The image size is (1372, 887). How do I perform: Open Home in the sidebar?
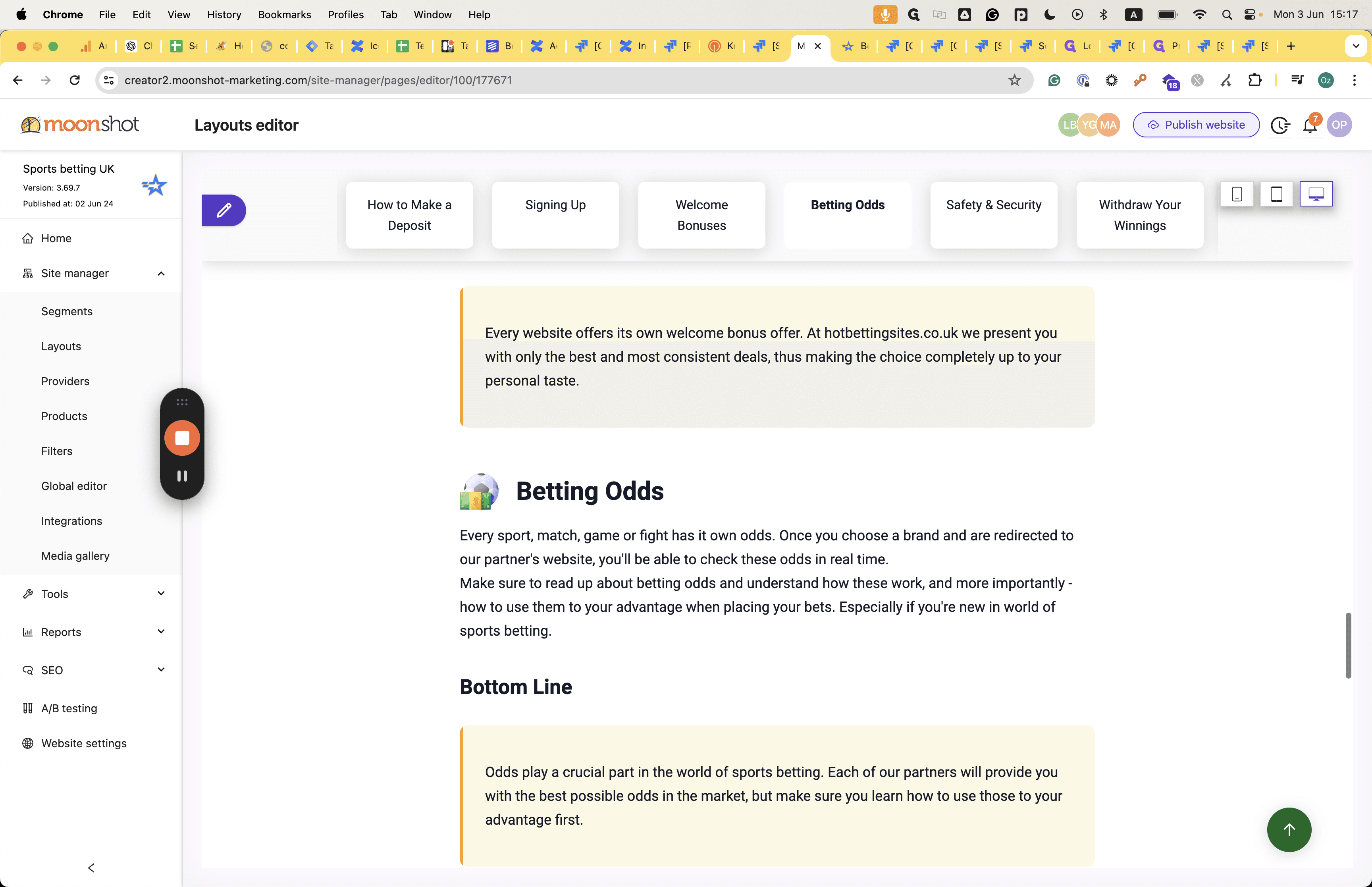pyautogui.click(x=56, y=239)
